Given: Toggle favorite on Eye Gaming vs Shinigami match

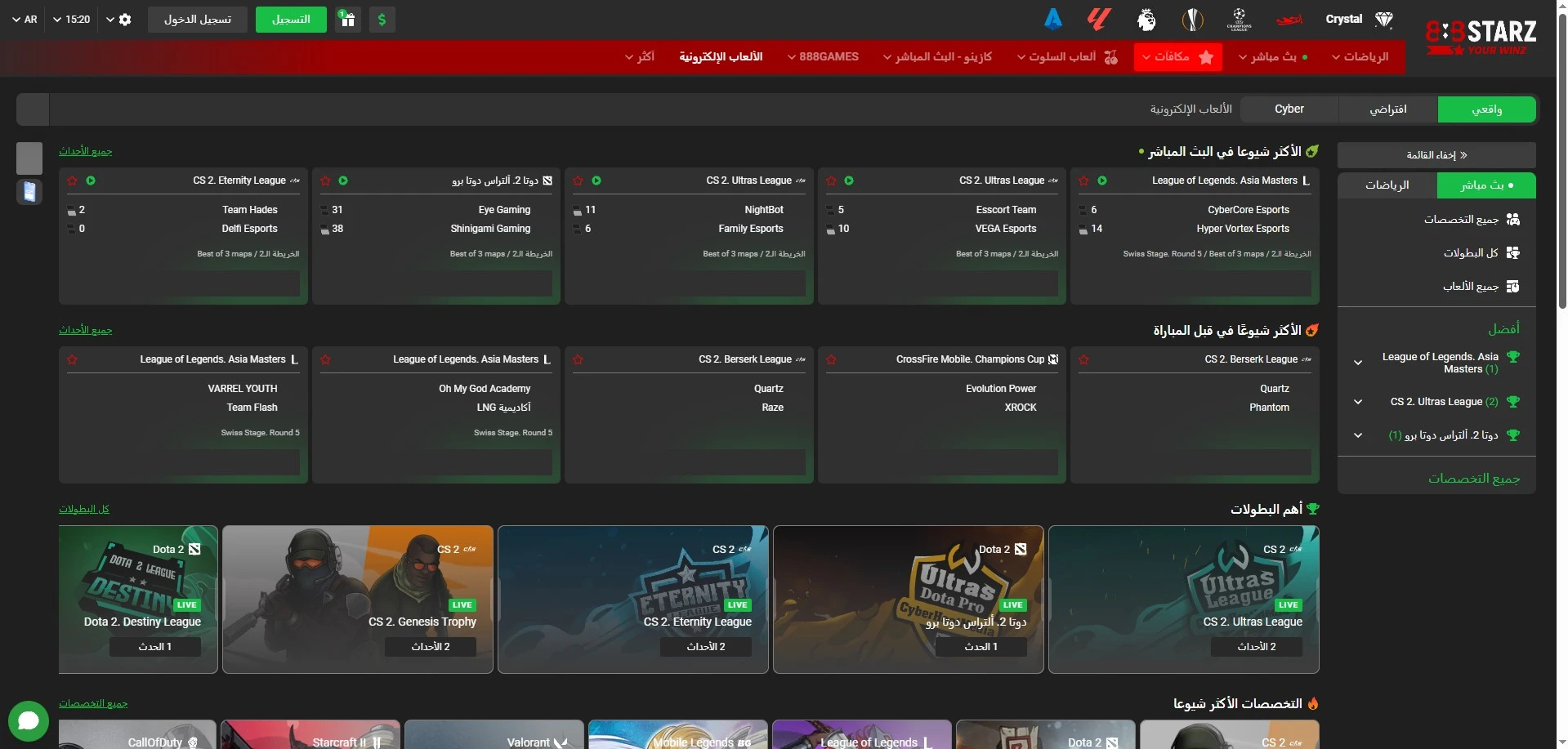Looking at the screenshot, I should (x=325, y=181).
